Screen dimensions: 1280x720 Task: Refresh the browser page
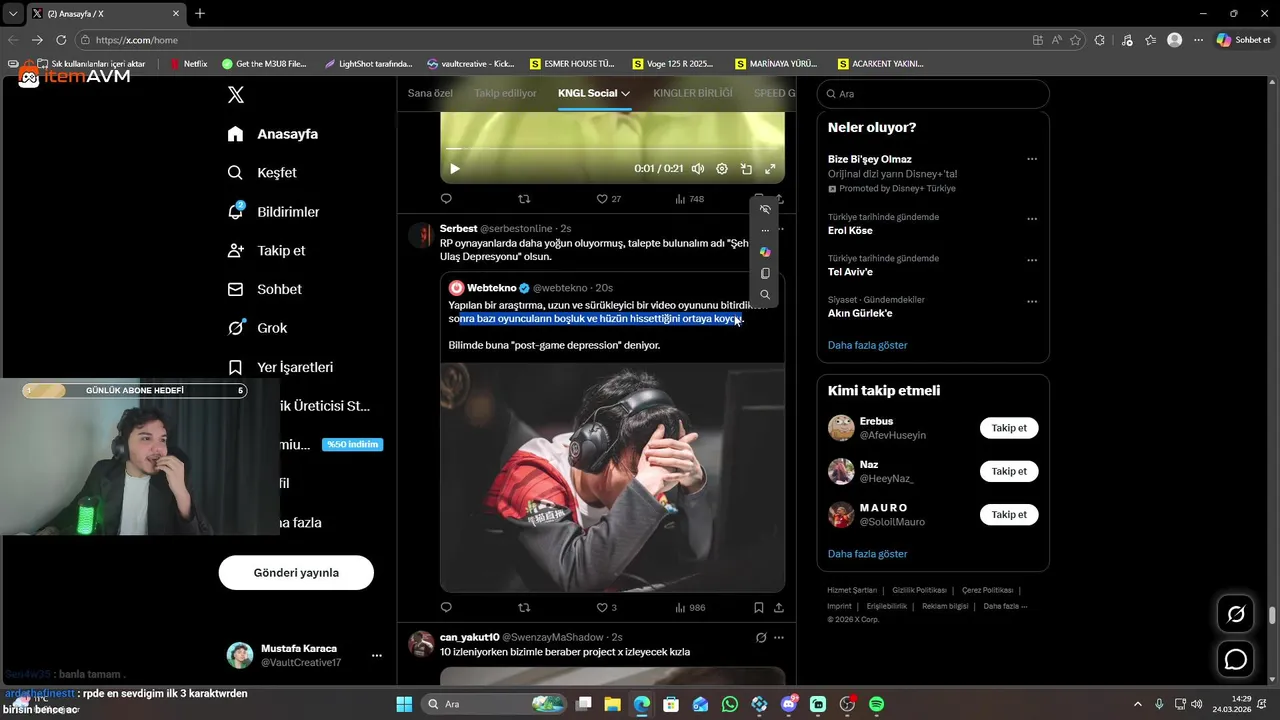click(x=61, y=40)
